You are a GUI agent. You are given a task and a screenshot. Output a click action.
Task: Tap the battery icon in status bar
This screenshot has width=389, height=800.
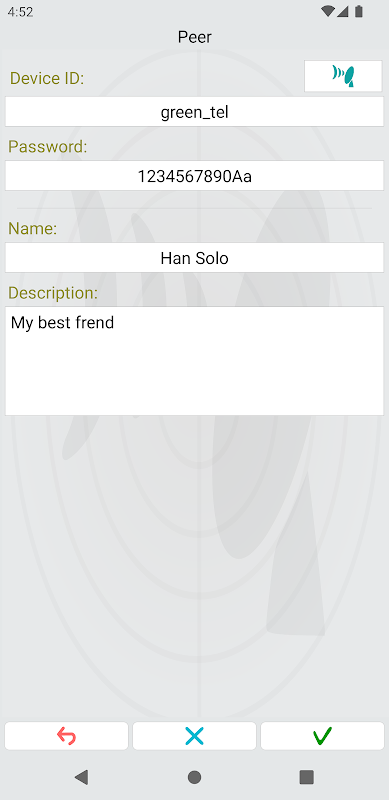pos(359,12)
